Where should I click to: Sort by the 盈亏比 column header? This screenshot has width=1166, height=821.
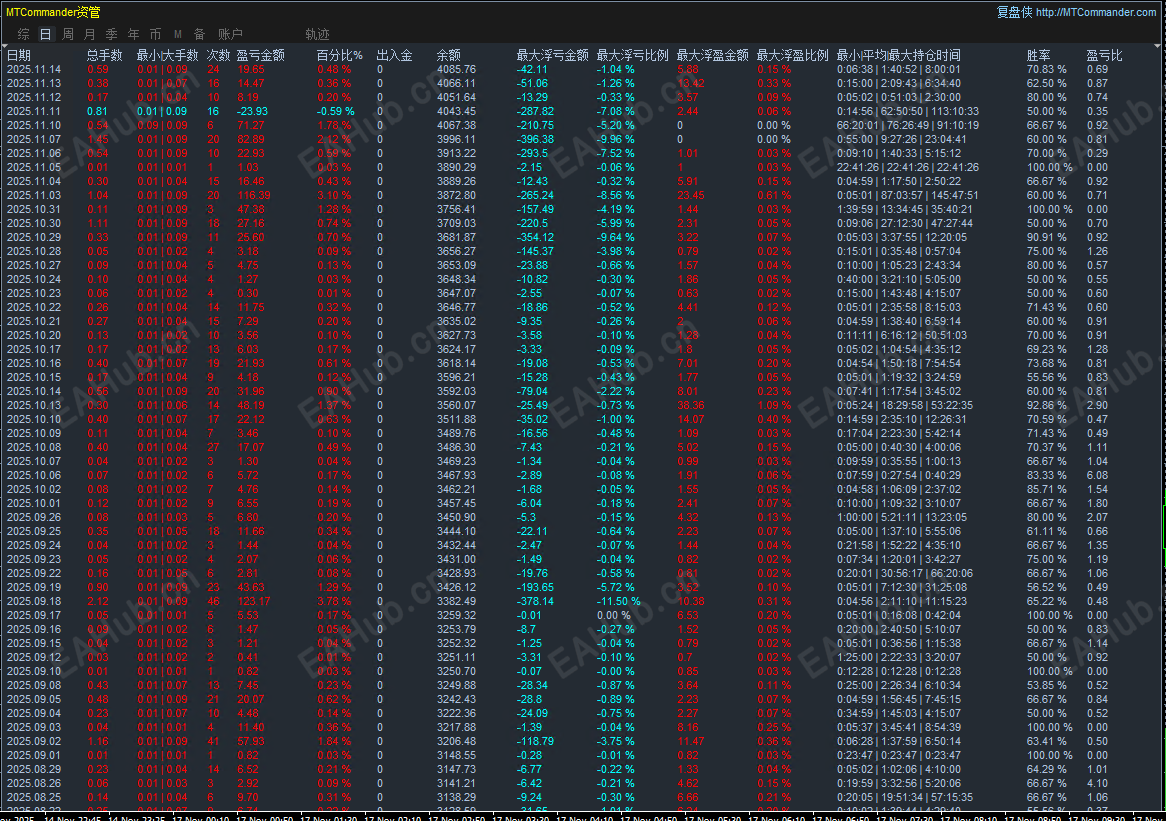point(1104,55)
